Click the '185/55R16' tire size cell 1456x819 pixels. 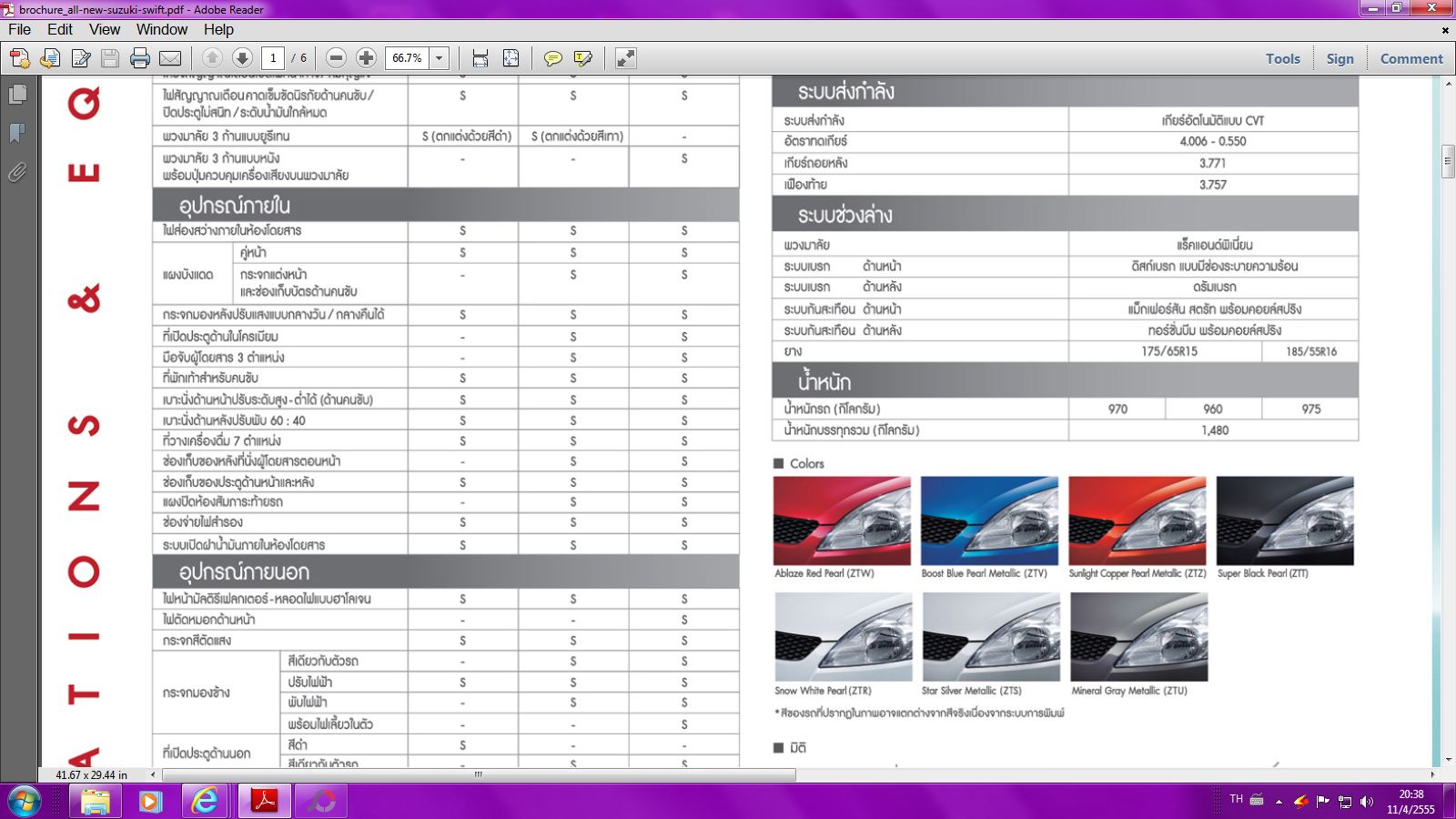click(x=1311, y=351)
